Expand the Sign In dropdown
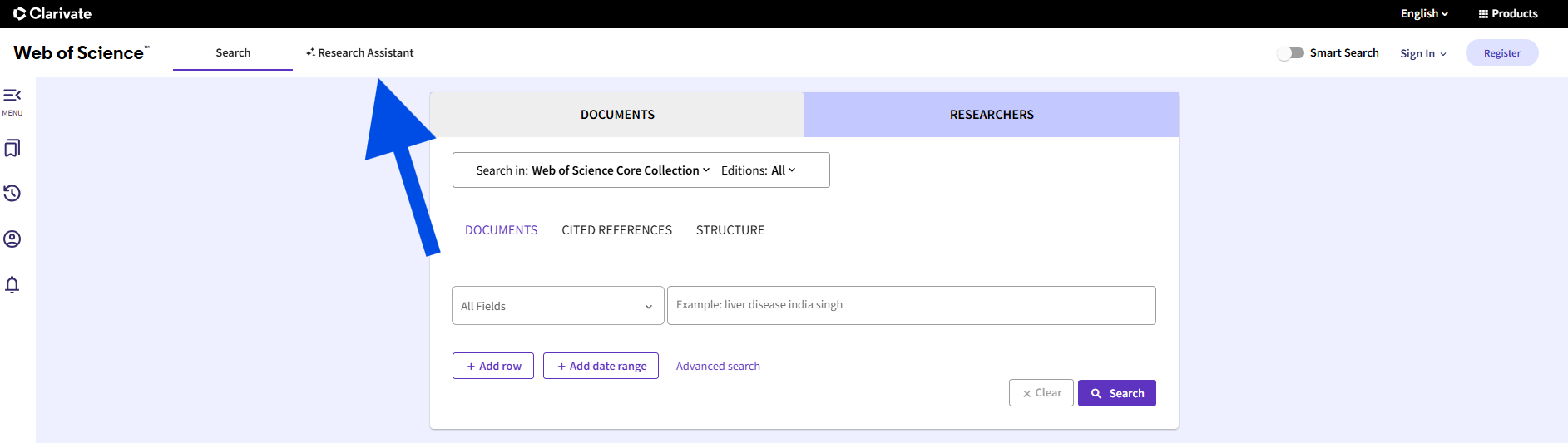The width and height of the screenshot is (1568, 443). 1422,53
